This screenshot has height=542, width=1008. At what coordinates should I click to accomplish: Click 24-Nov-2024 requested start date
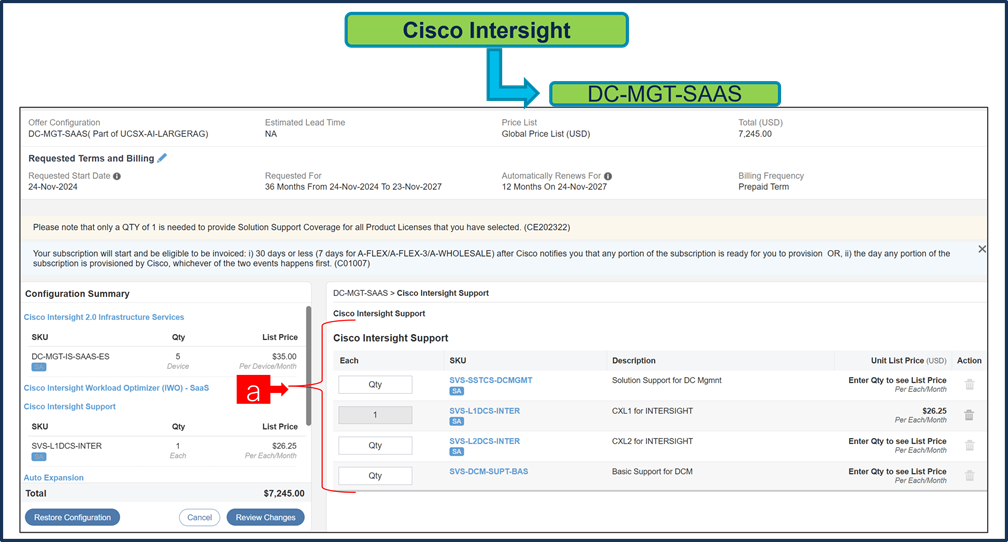pyautogui.click(x=53, y=186)
